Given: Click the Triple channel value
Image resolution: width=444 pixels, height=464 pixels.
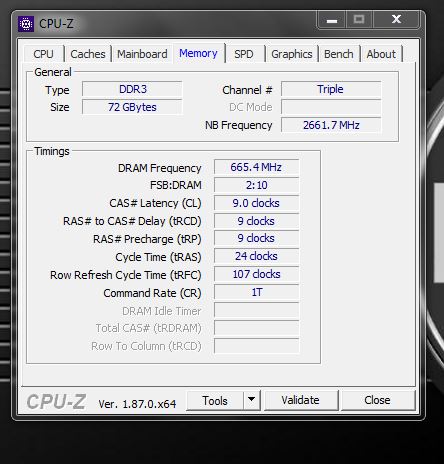Looking at the screenshot, I should (x=331, y=89).
